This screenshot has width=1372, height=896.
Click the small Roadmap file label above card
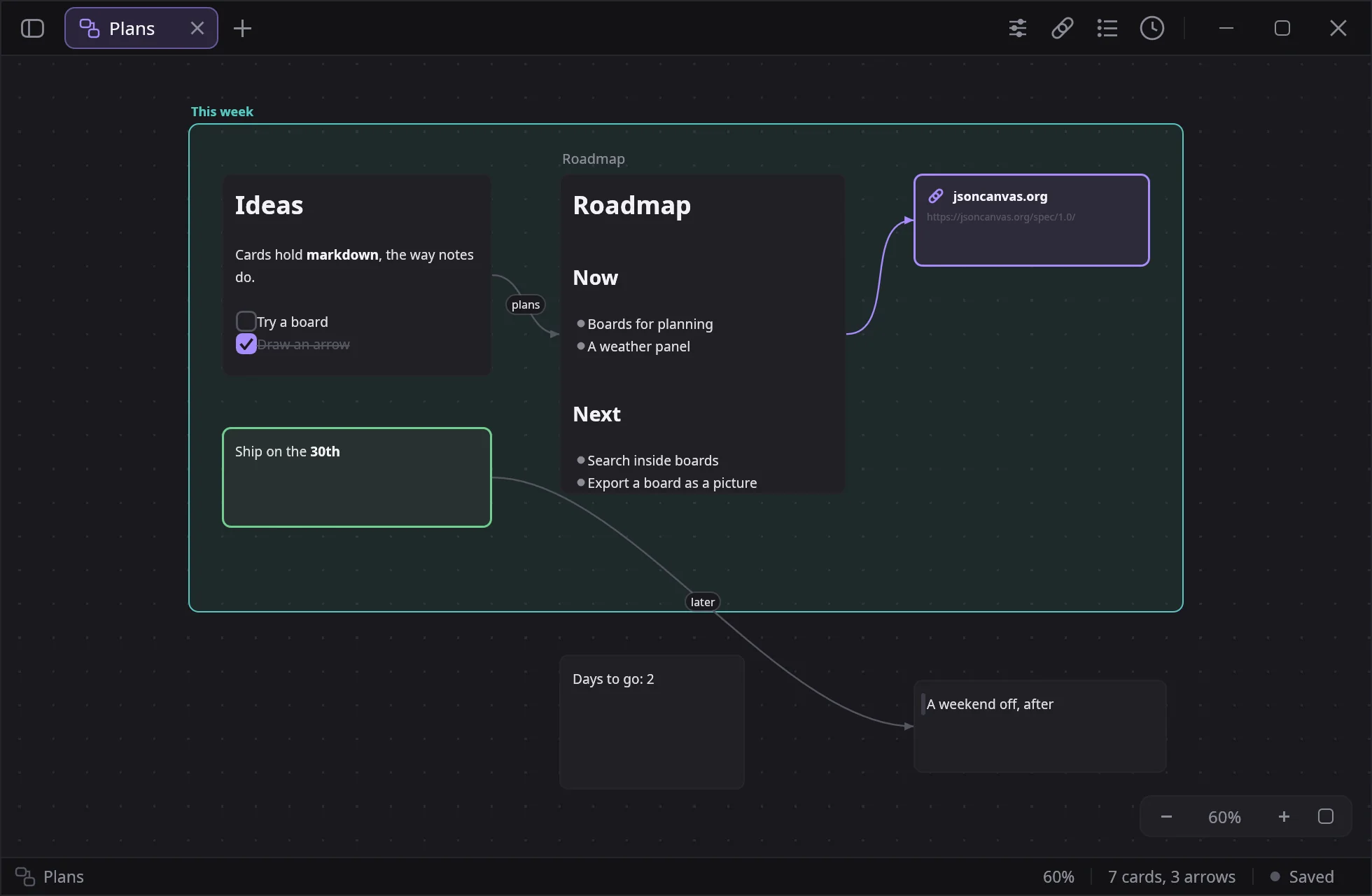(594, 159)
